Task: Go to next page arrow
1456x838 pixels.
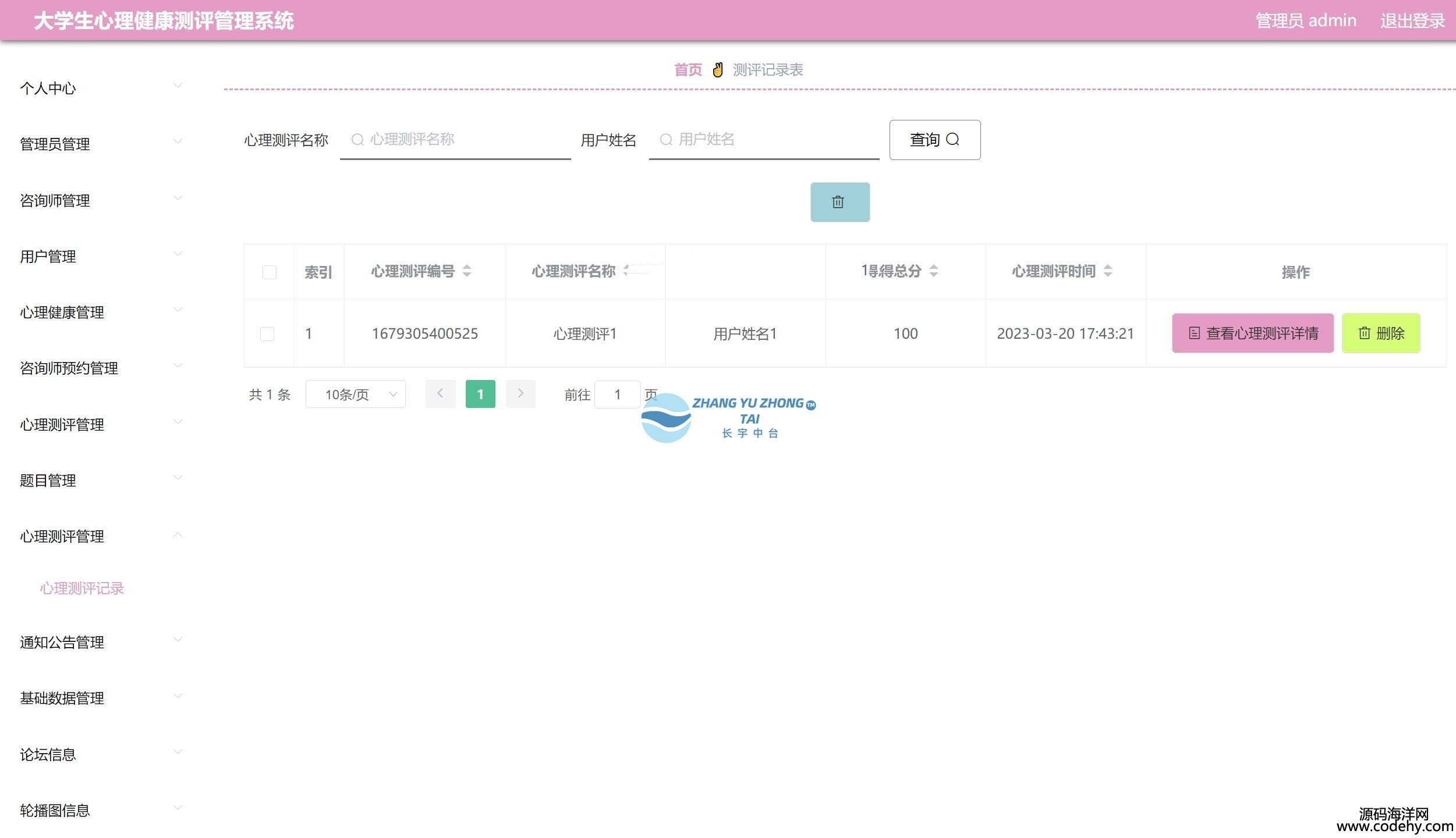Action: coord(520,394)
